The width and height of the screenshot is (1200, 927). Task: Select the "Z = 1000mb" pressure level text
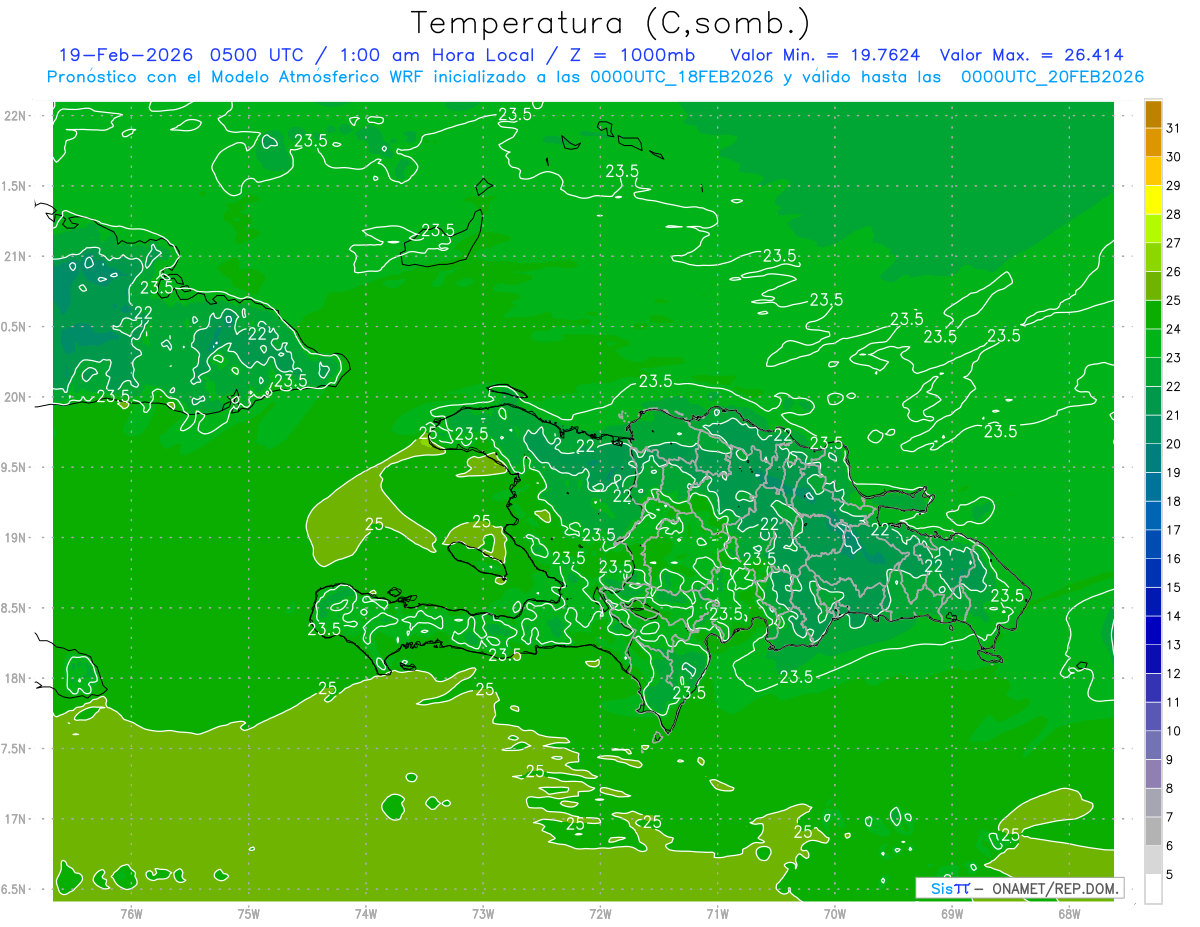633,55
